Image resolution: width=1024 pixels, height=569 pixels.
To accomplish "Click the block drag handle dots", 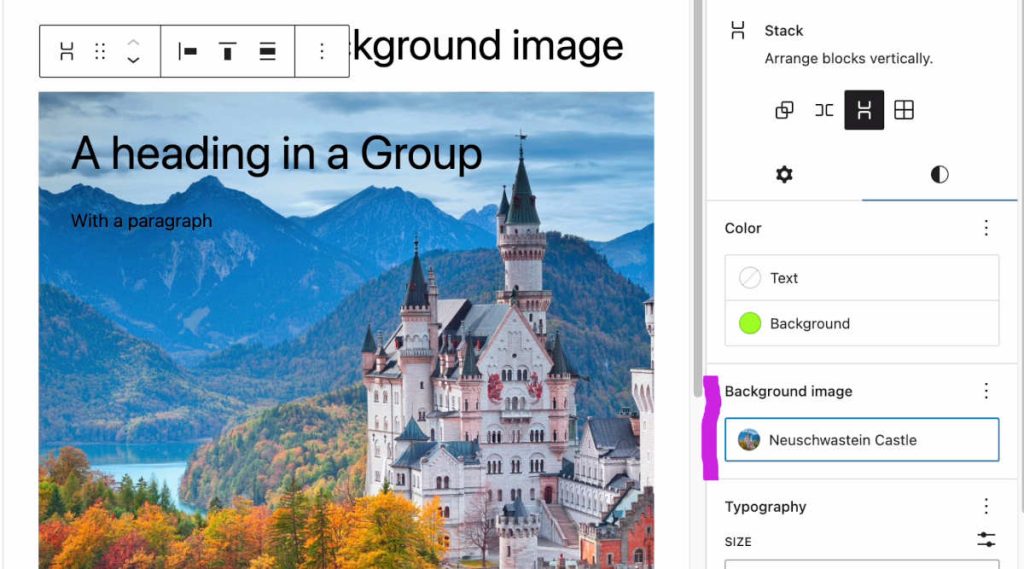I will tap(100, 51).
